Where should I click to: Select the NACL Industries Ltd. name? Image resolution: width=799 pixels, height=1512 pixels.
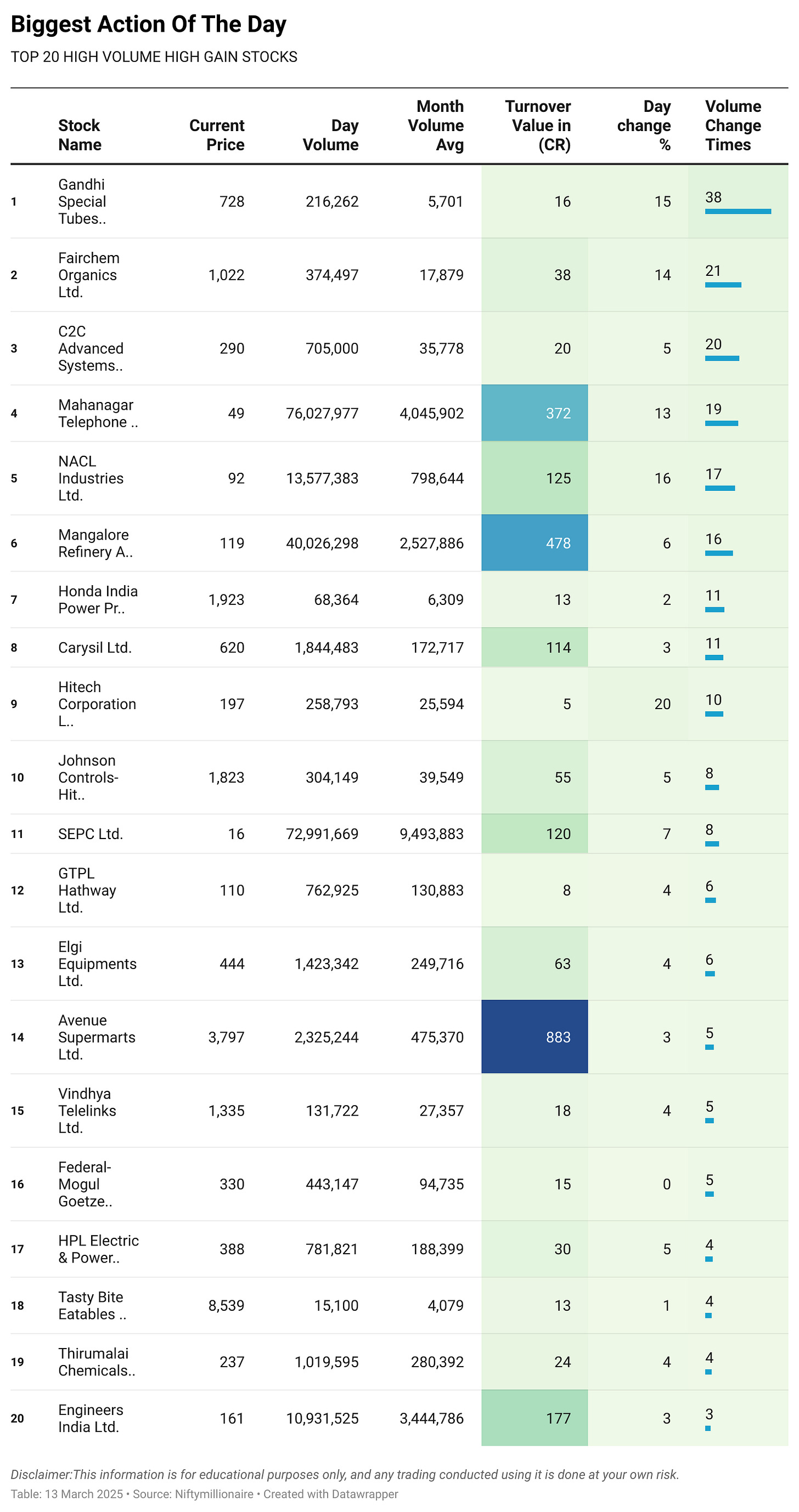coord(91,478)
